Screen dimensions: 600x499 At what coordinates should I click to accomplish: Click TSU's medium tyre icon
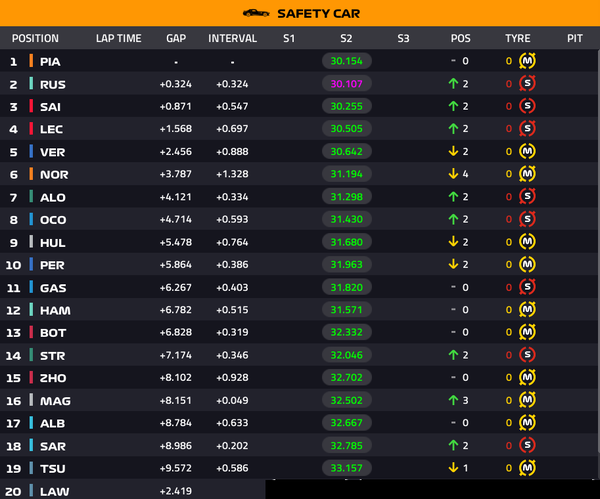click(527, 468)
